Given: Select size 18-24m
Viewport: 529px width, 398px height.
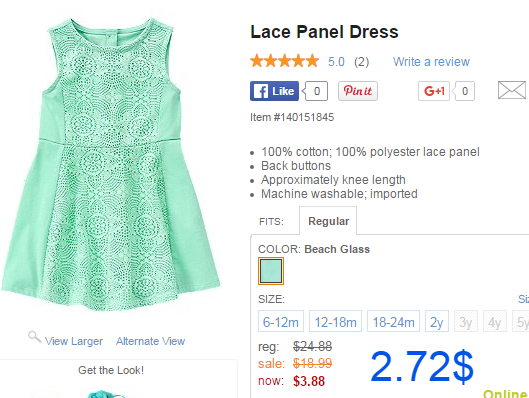Looking at the screenshot, I should pos(393,321).
